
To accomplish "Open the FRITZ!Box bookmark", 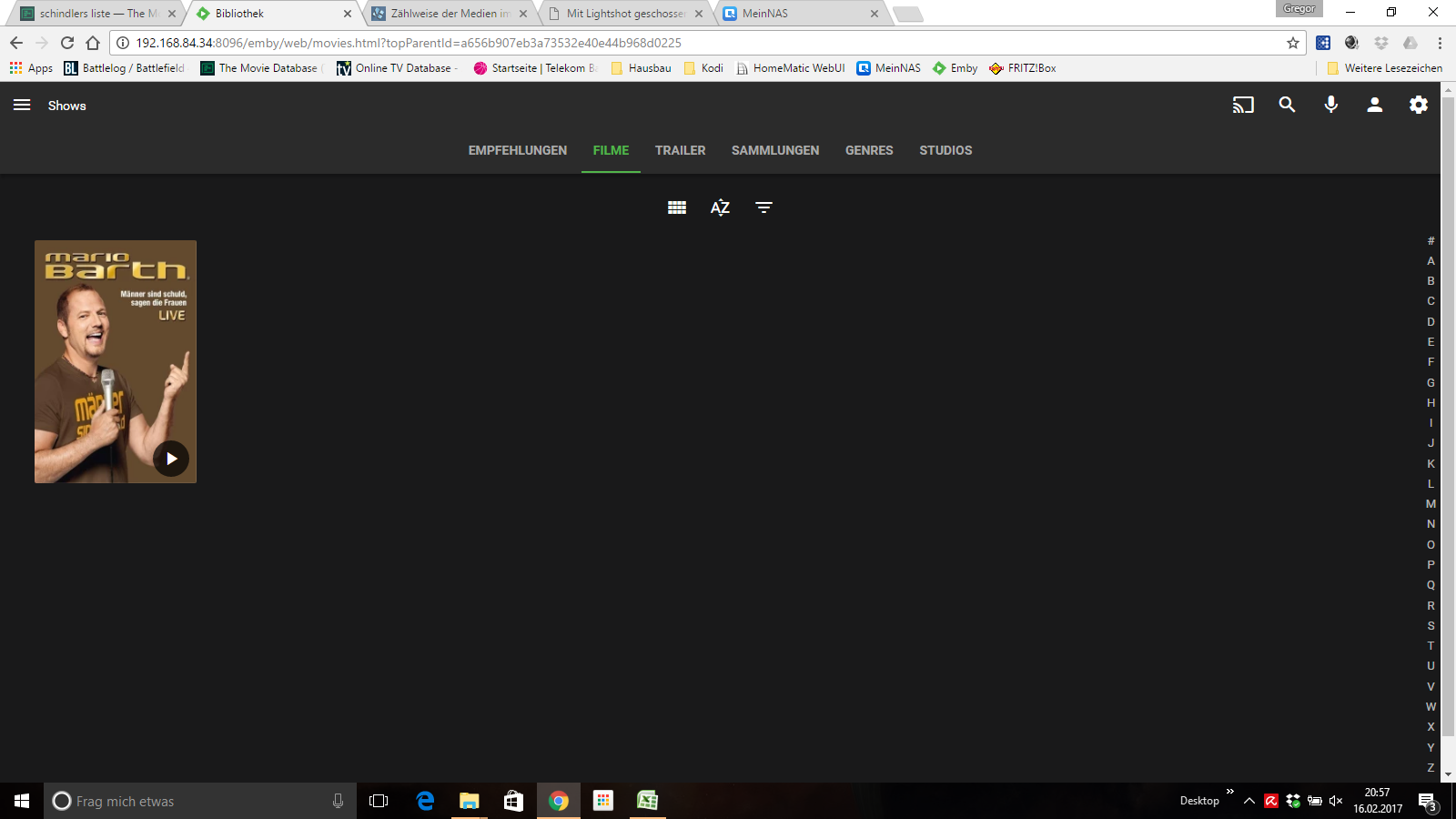I will [1023, 68].
